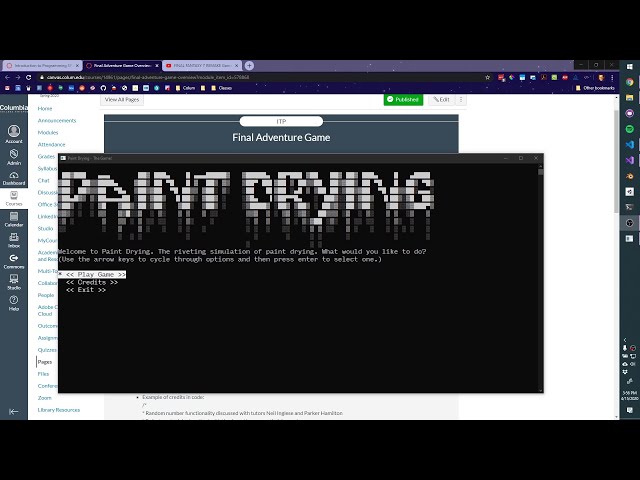Open the Colum bookmarks folder
640x480 pixels.
(x=185, y=88)
